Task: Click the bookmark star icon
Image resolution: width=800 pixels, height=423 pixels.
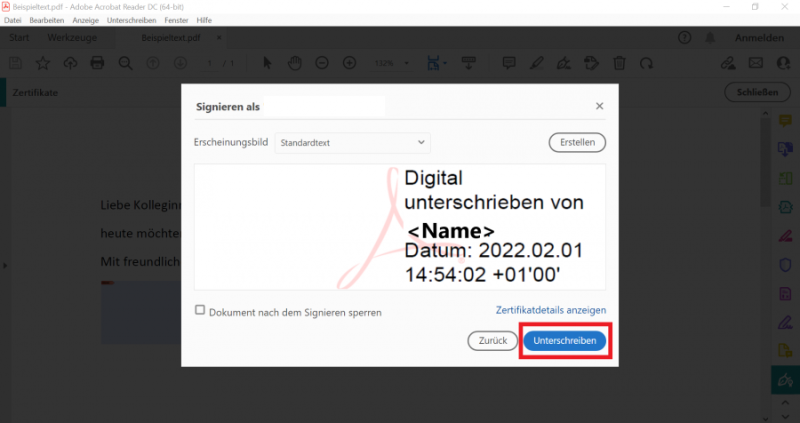Action: click(x=43, y=62)
